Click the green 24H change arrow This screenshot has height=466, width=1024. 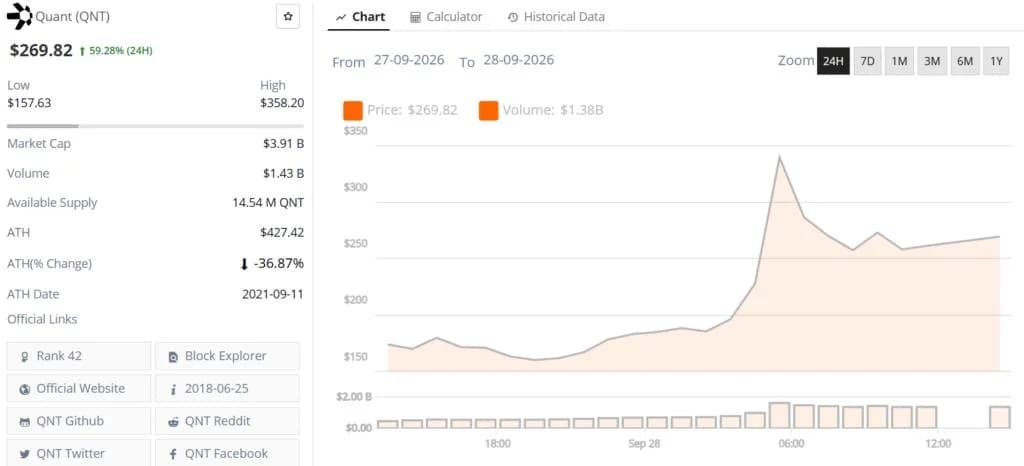tap(82, 51)
